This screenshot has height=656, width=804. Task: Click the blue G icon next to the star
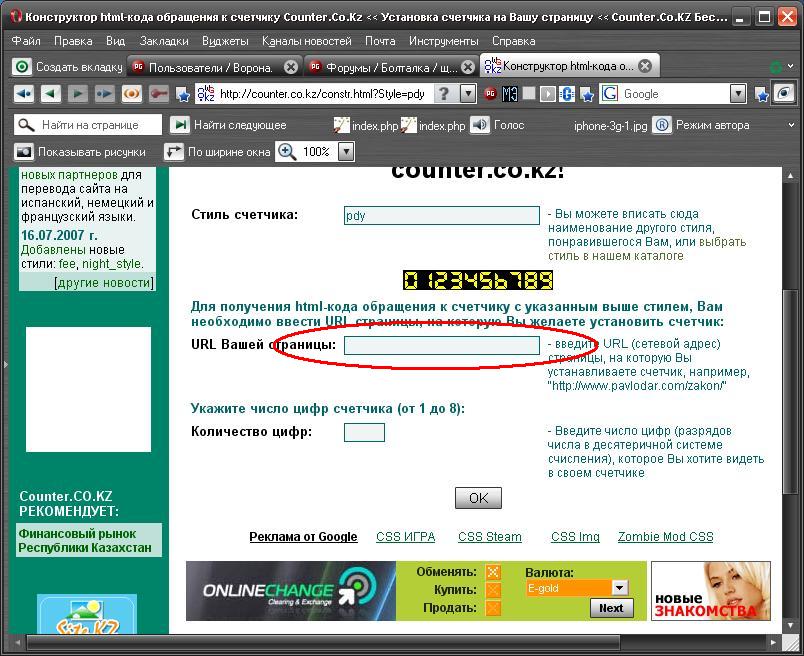click(x=567, y=94)
